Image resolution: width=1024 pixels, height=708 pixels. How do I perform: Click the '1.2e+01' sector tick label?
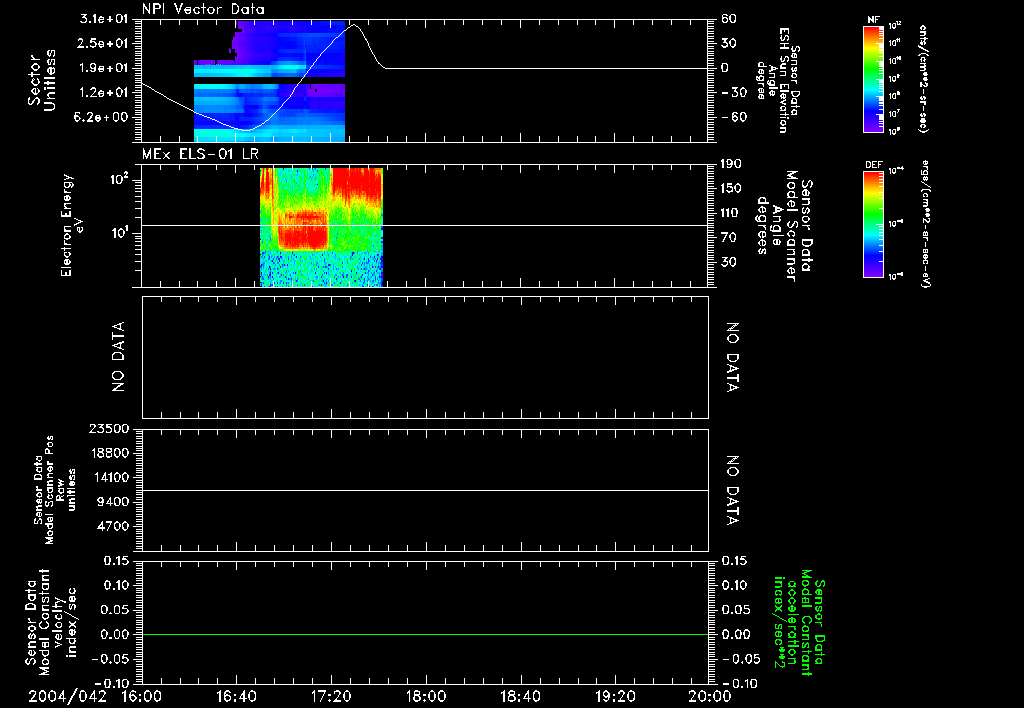[104, 93]
